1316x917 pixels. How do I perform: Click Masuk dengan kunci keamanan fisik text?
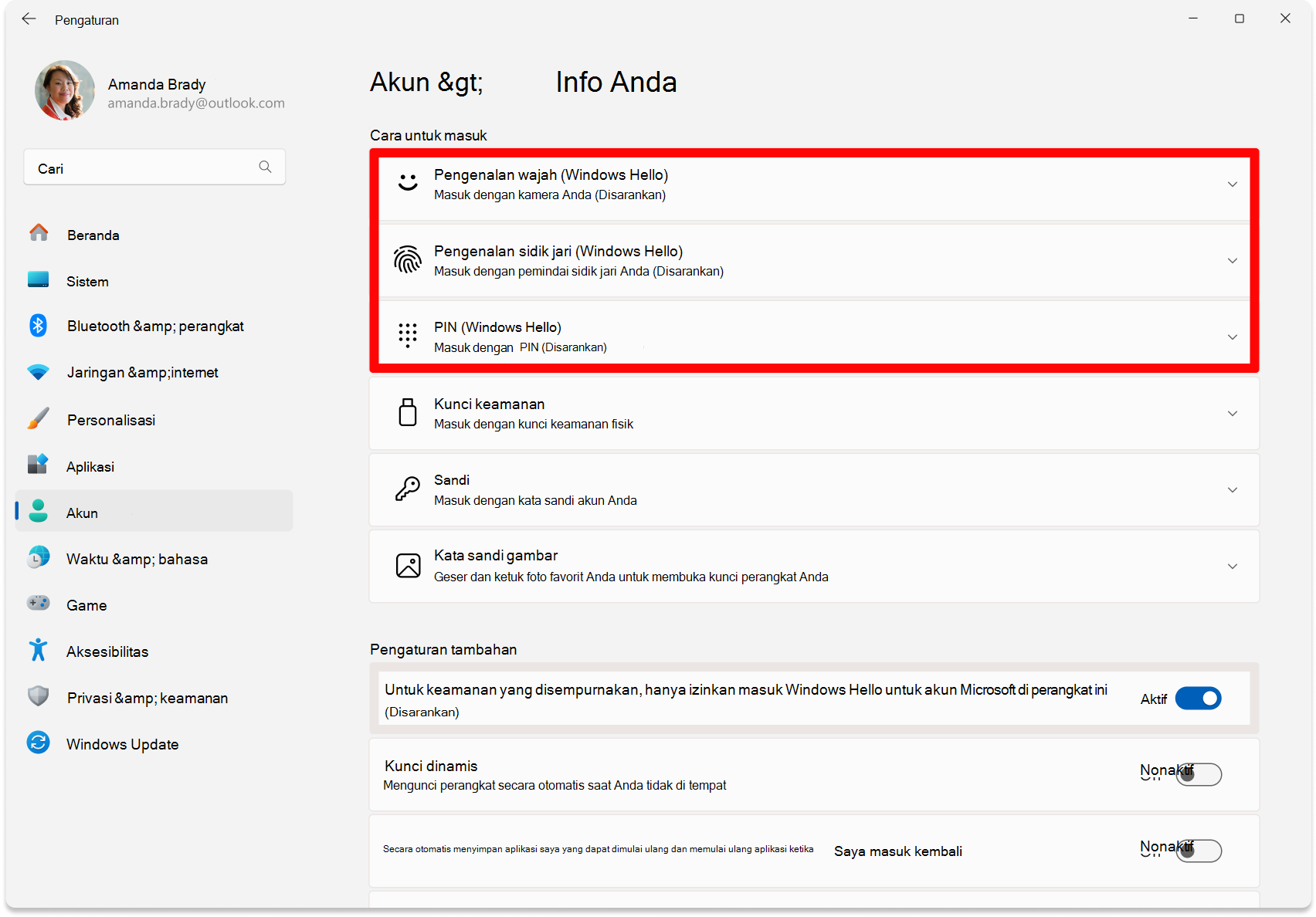point(534,425)
